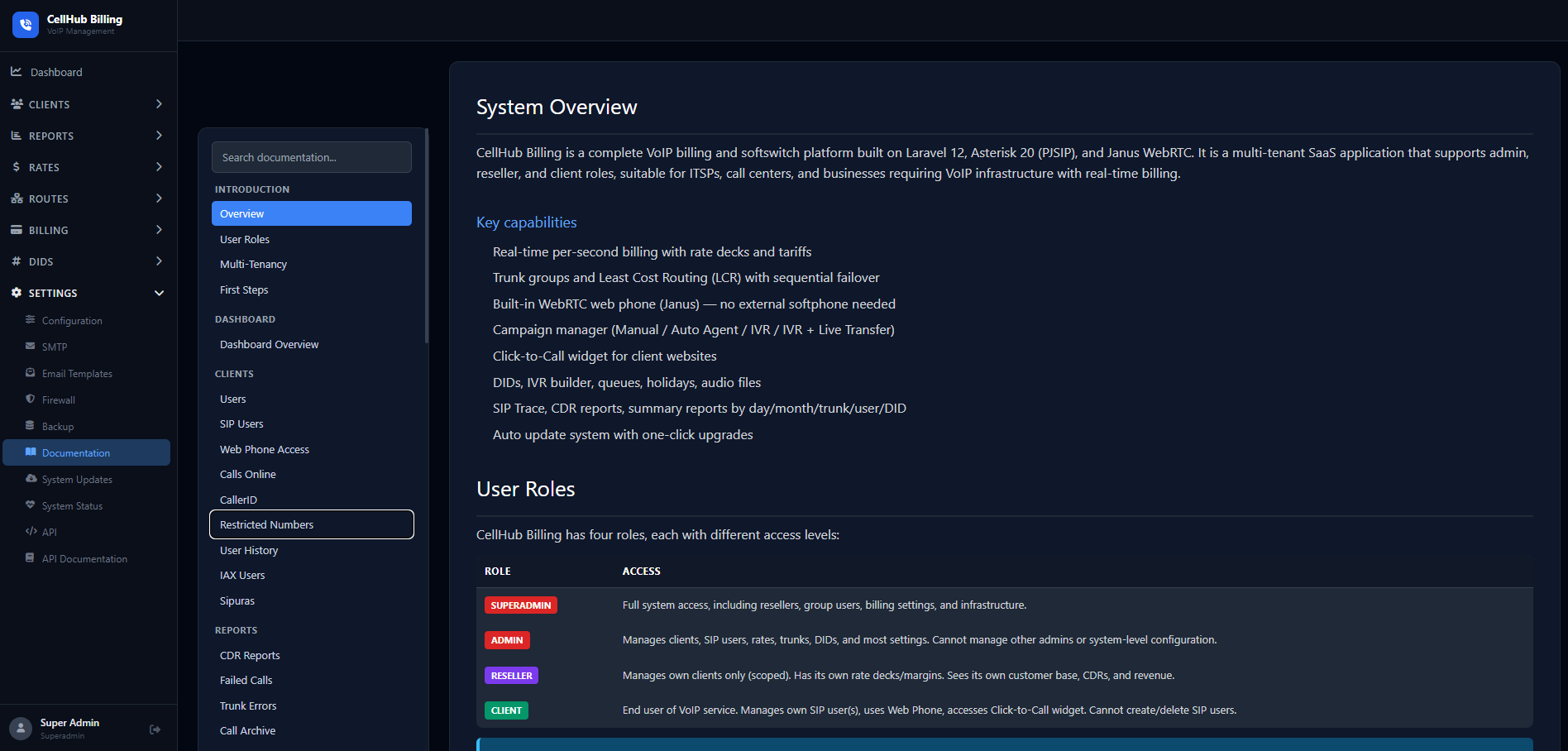1568x751 pixels.
Task: Click the Rates dollar sign icon
Action: 17,167
